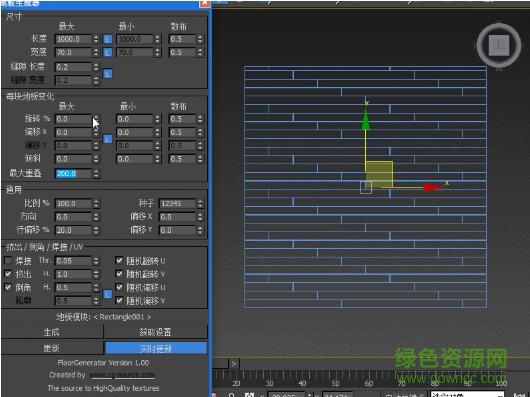The image size is (530, 397).
Task: Click the 焊接 Thr field showing 0.05
Action: [x=73, y=261]
